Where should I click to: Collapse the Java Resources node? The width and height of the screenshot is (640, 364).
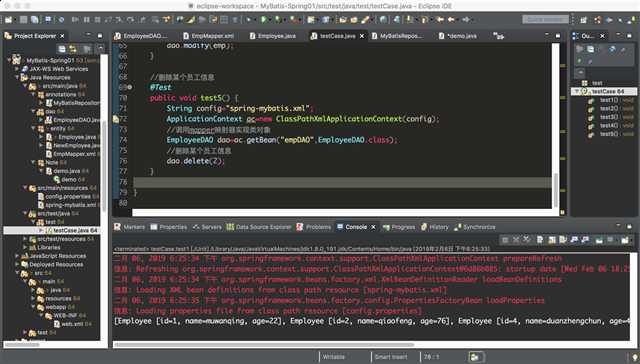click(17, 78)
